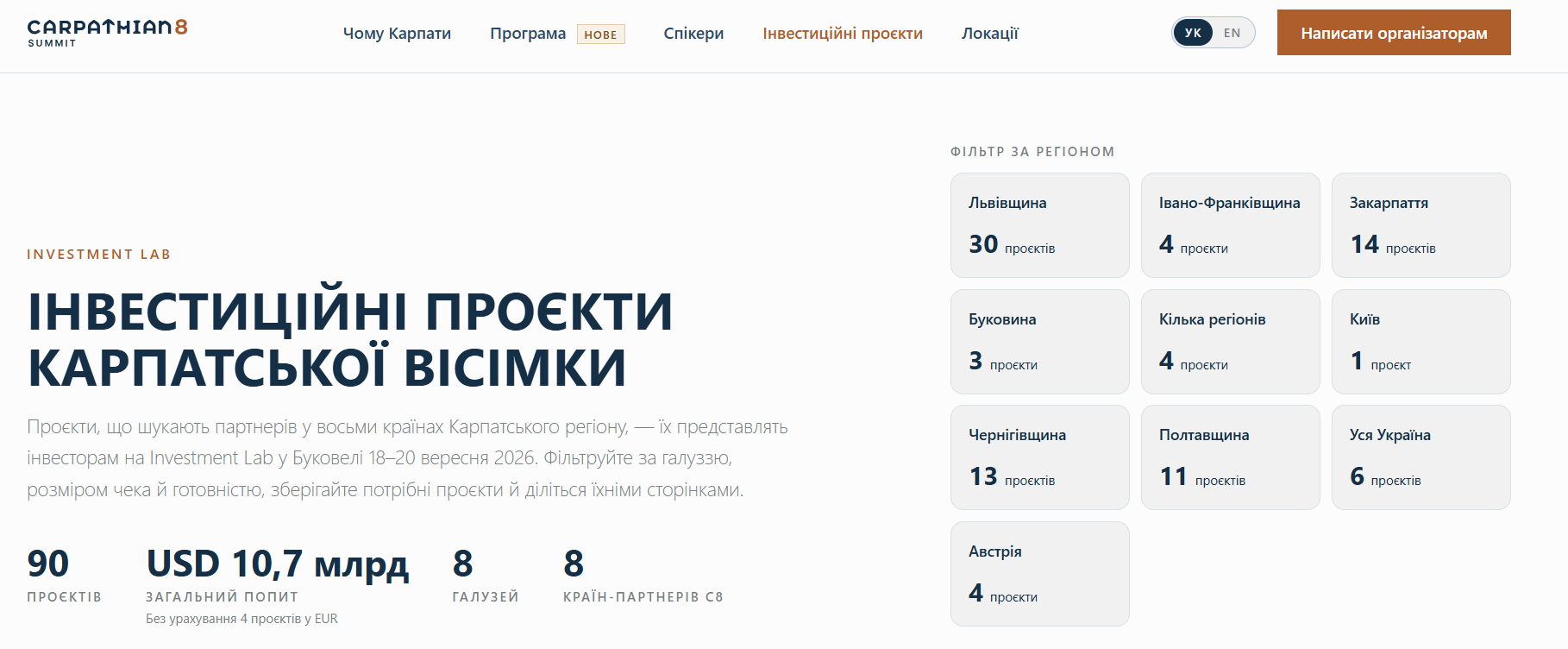Open the 'Локації' menu item

[x=990, y=34]
